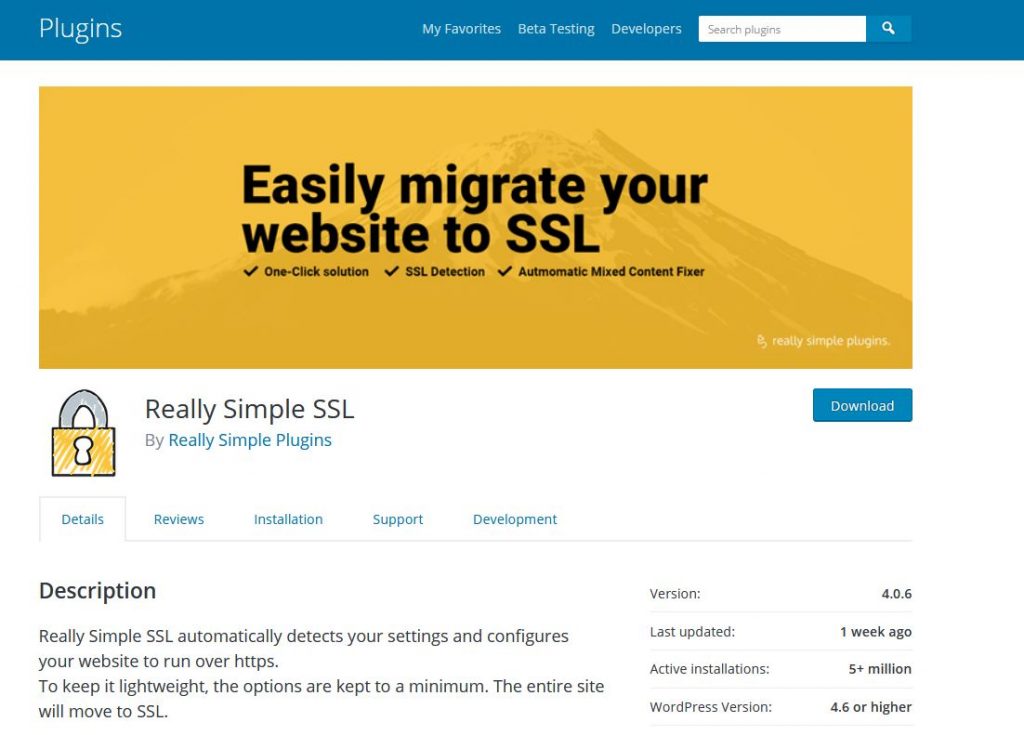
Task: Open the My Favorites menu
Action: click(x=461, y=29)
